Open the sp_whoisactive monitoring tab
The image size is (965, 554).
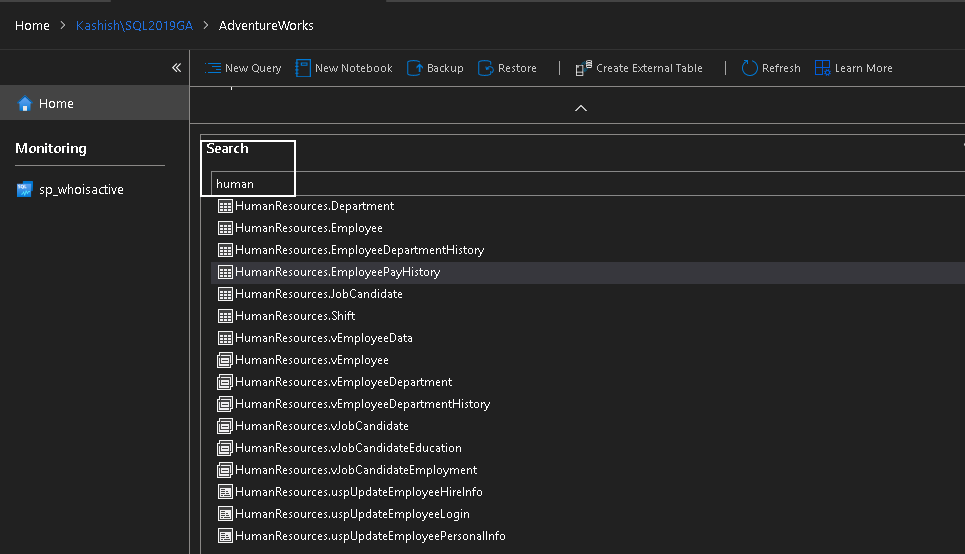pos(81,189)
